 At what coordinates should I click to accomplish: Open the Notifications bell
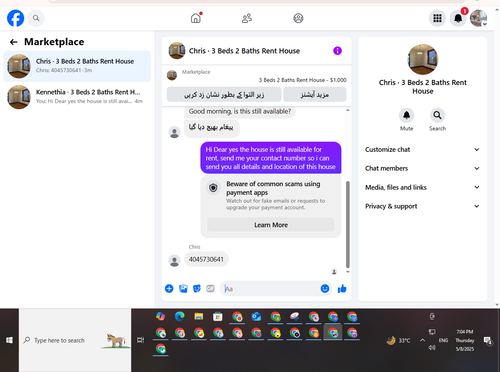(458, 18)
